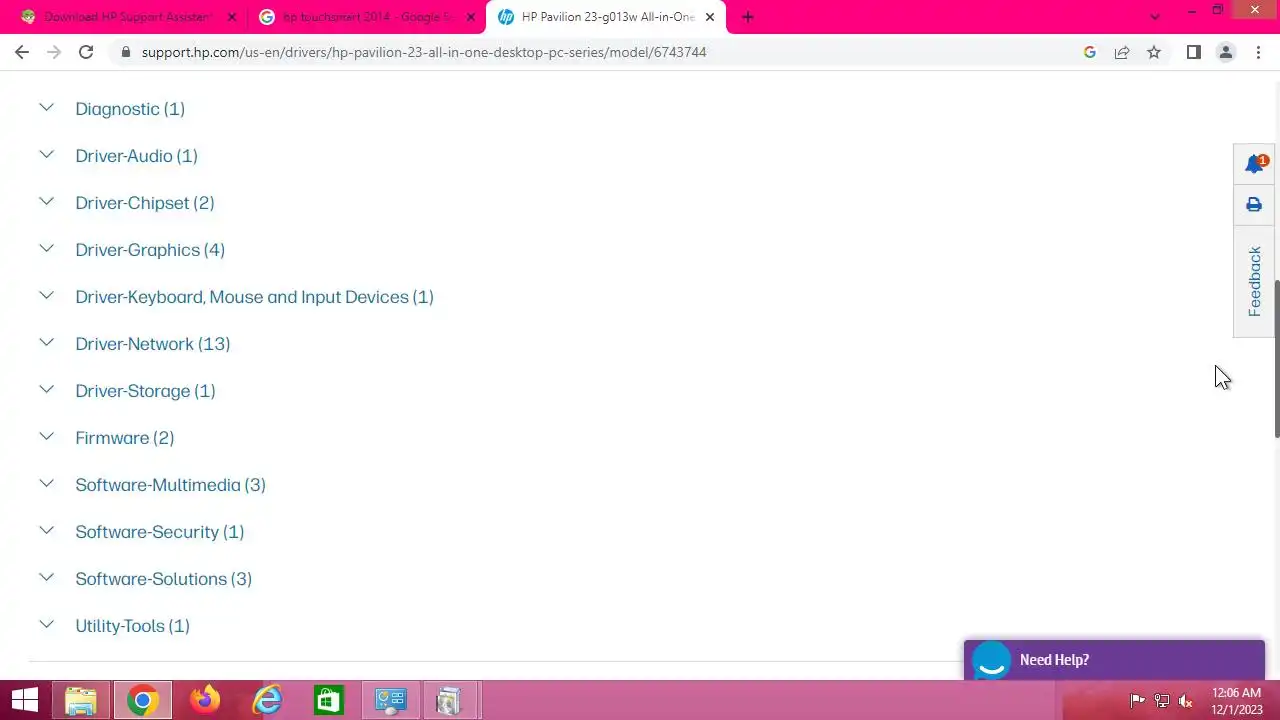Screen dimensions: 1280x720
Task: Expand the Driver-Network chevron
Action: [x=46, y=342]
